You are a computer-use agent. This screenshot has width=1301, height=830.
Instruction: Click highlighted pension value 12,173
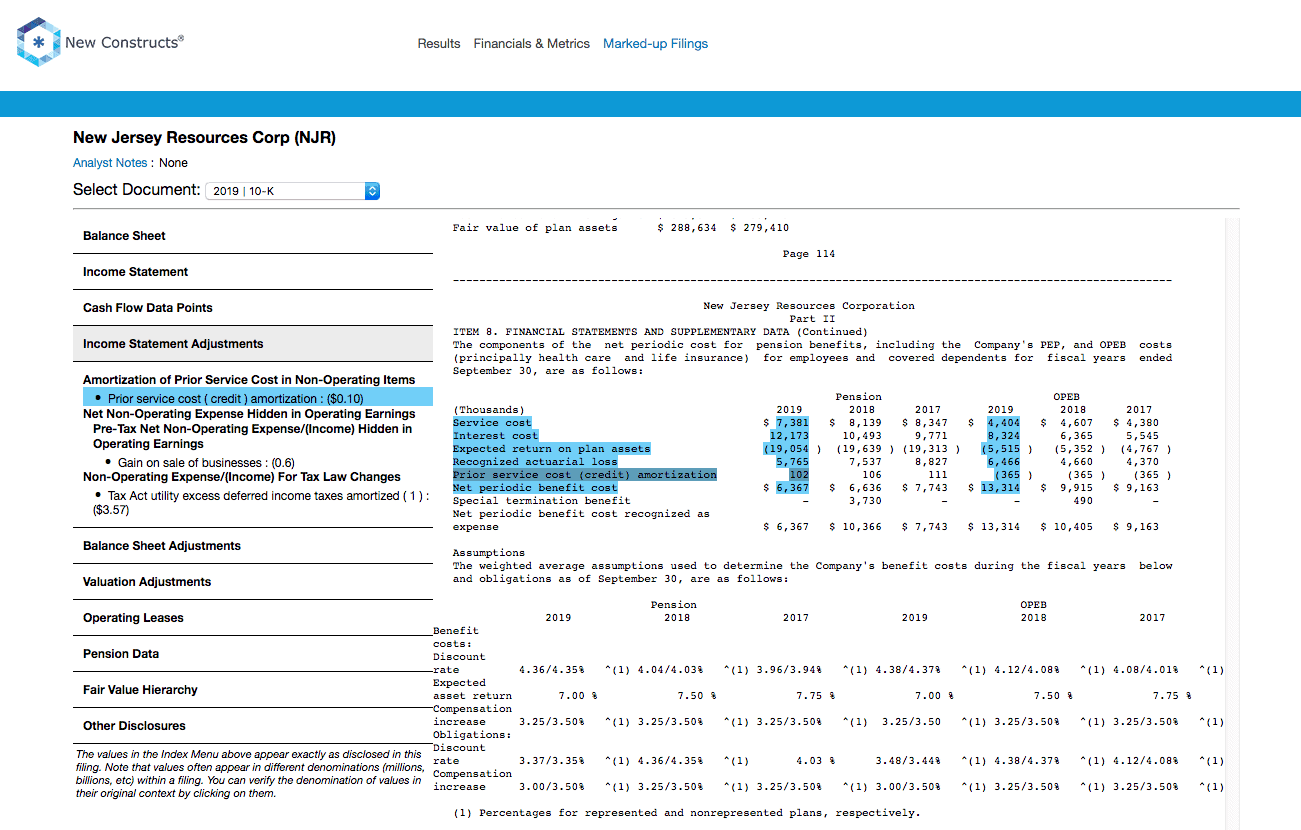789,436
